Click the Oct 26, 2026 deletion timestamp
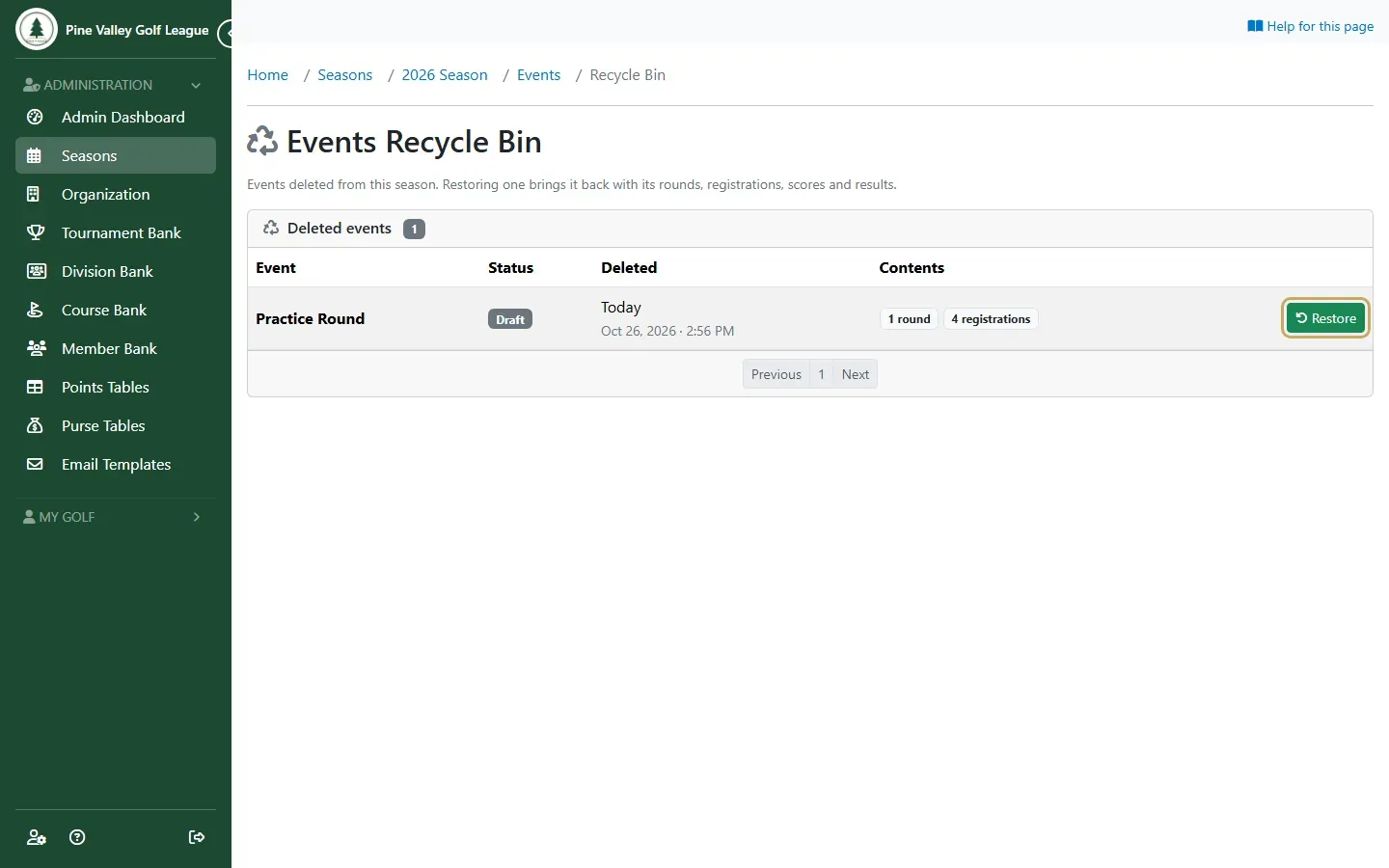Image resolution: width=1389 pixels, height=868 pixels. [x=667, y=331]
